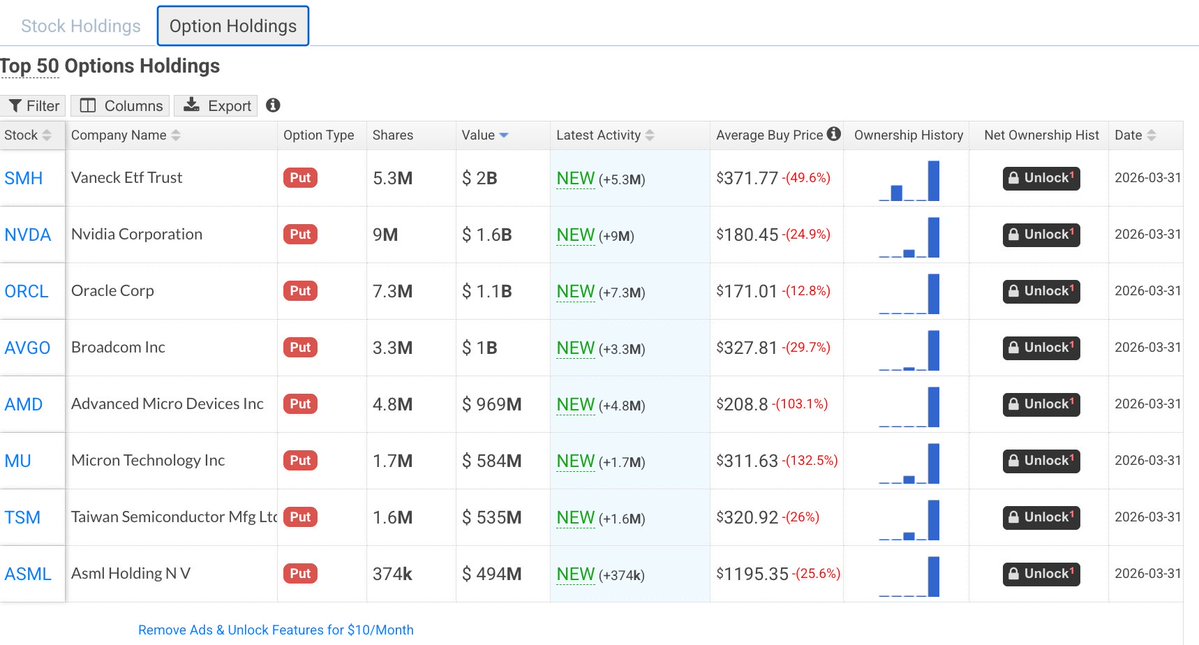
Task: Sort by the Value column
Action: click(x=485, y=135)
